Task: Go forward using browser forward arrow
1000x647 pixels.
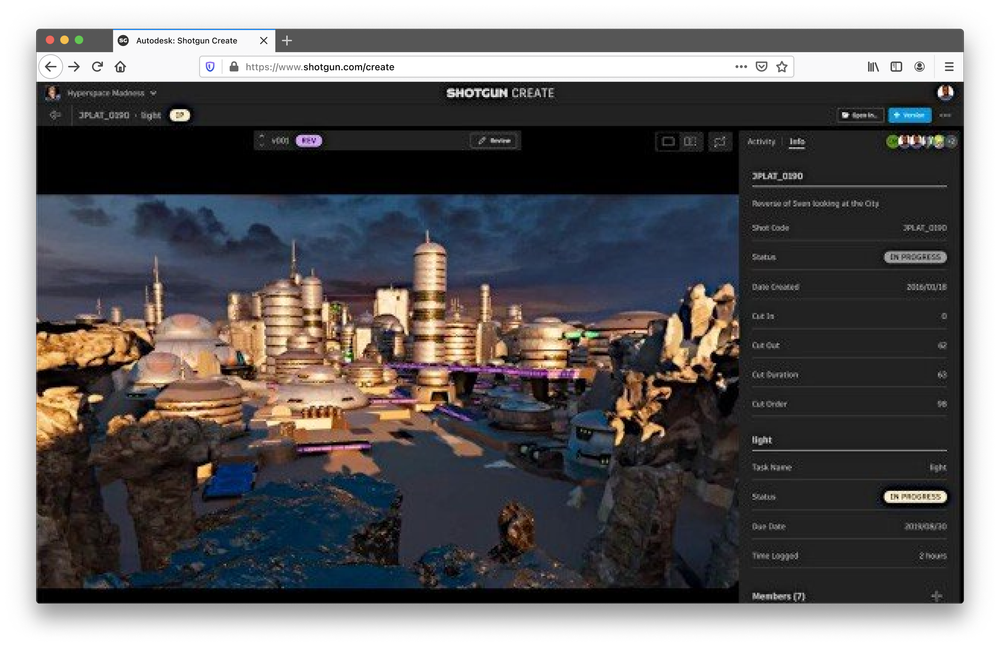Action: [x=74, y=66]
